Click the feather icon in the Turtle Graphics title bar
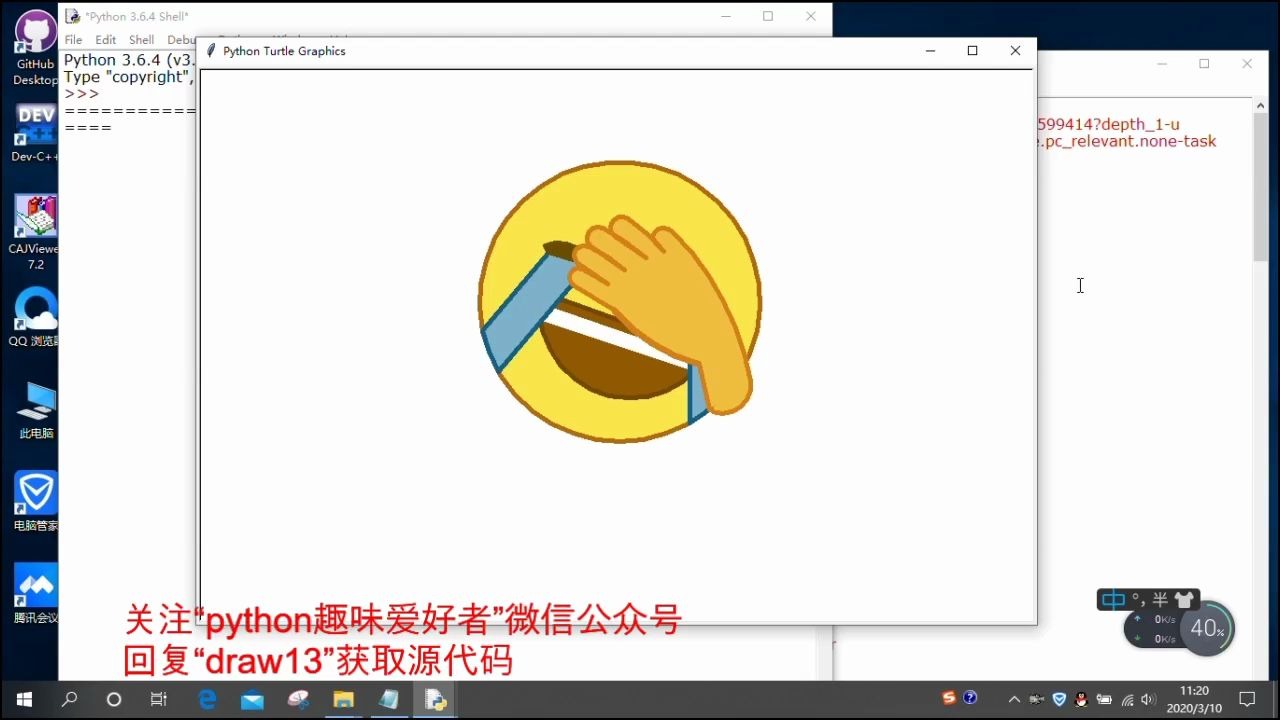 [211, 51]
